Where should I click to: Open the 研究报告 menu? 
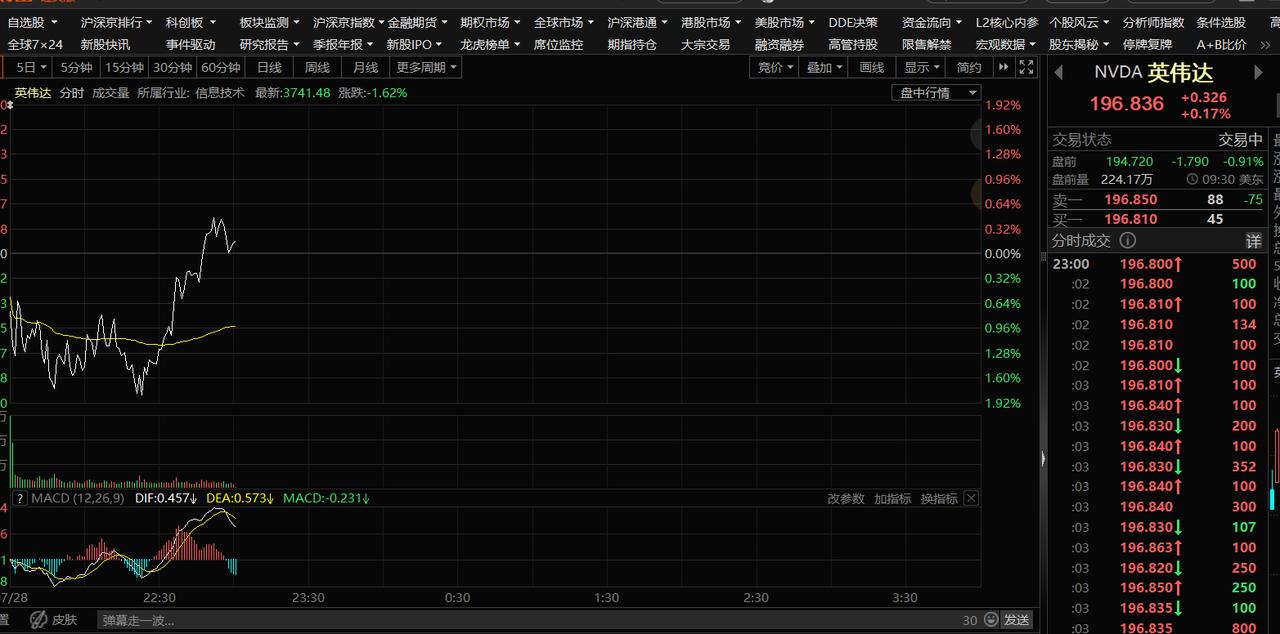click(x=270, y=44)
